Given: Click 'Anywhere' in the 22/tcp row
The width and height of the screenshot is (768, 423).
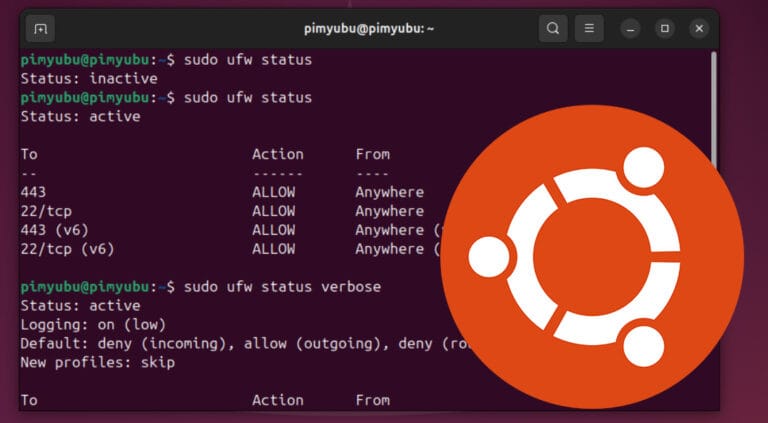Looking at the screenshot, I should 389,211.
